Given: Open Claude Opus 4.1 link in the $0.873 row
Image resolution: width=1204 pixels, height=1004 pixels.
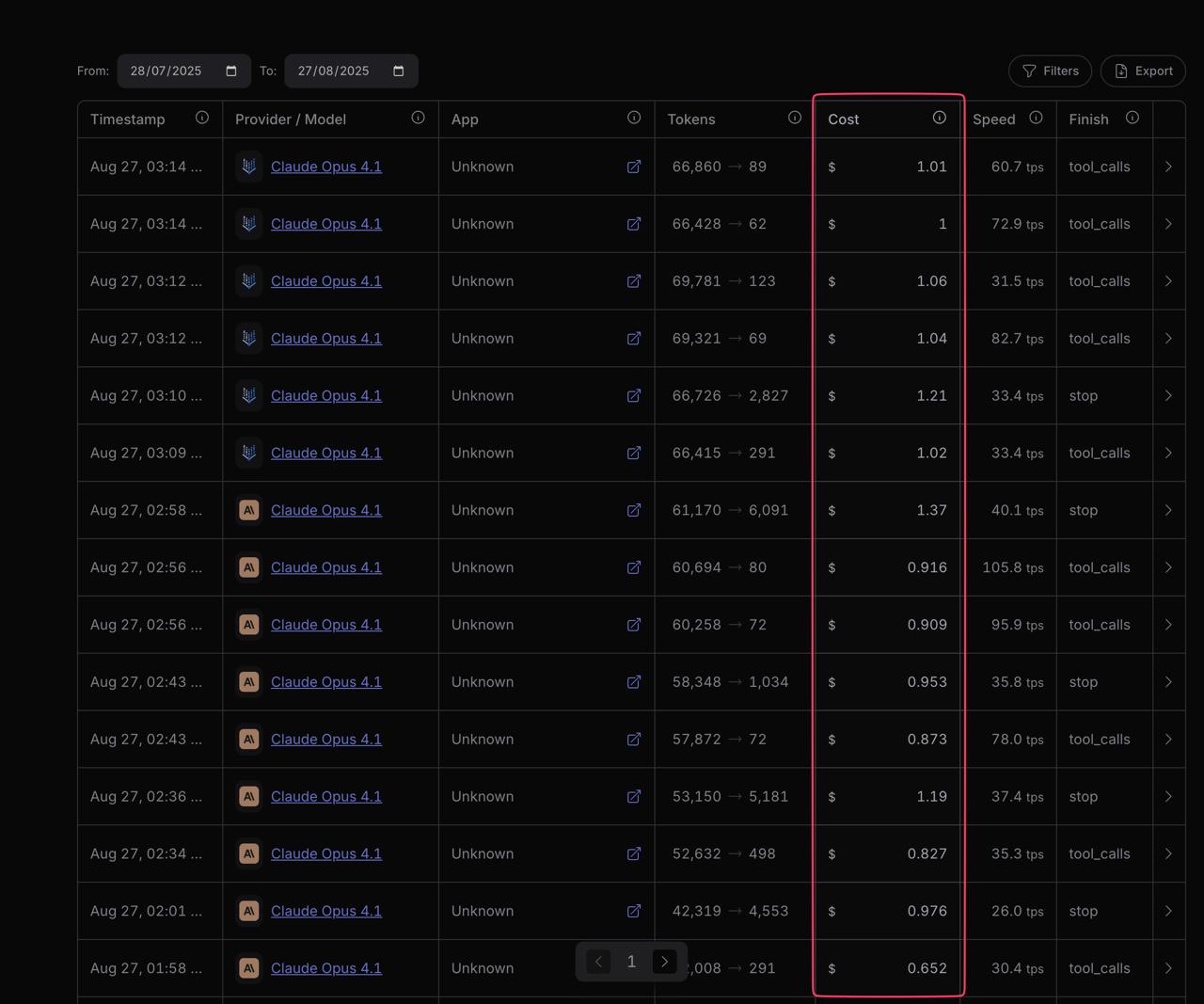Looking at the screenshot, I should 326,740.
